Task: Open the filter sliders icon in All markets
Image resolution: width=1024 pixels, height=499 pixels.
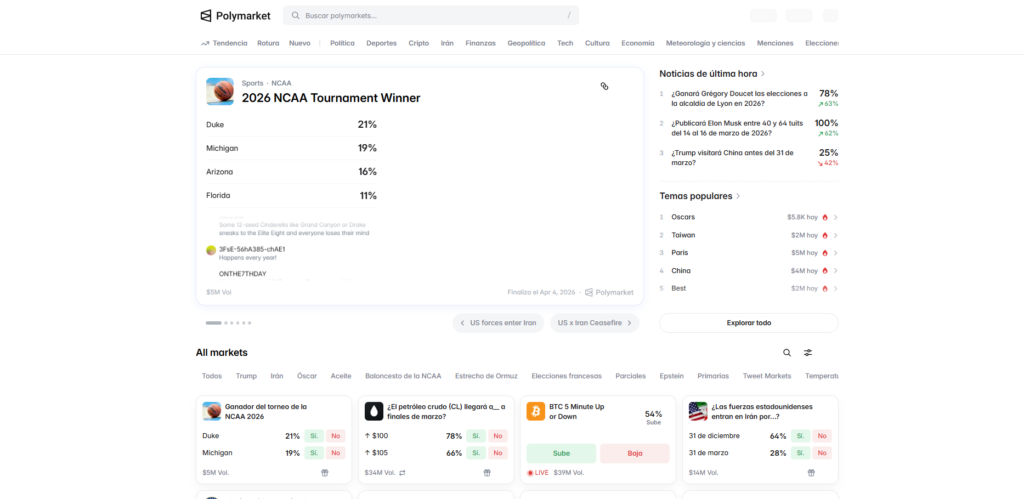Action: point(808,353)
